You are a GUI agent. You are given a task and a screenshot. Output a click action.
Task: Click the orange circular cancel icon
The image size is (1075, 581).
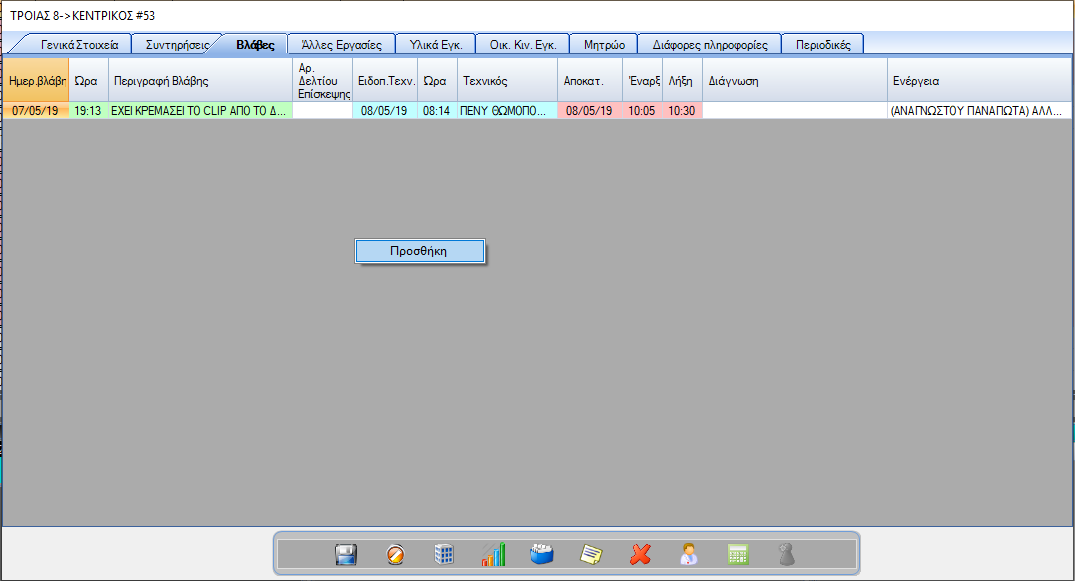[396, 555]
